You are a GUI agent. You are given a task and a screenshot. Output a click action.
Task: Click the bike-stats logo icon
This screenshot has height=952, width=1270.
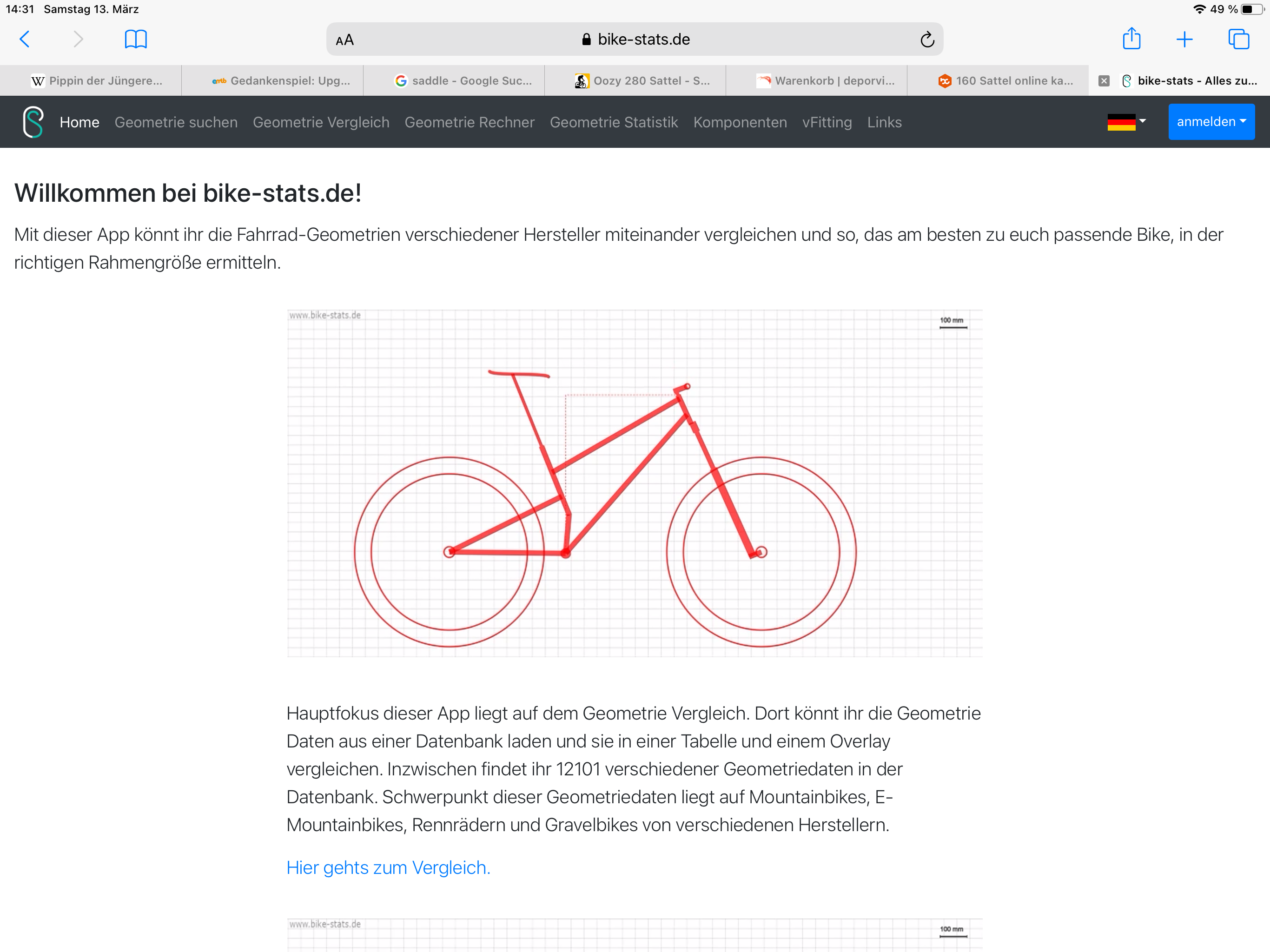click(33, 122)
